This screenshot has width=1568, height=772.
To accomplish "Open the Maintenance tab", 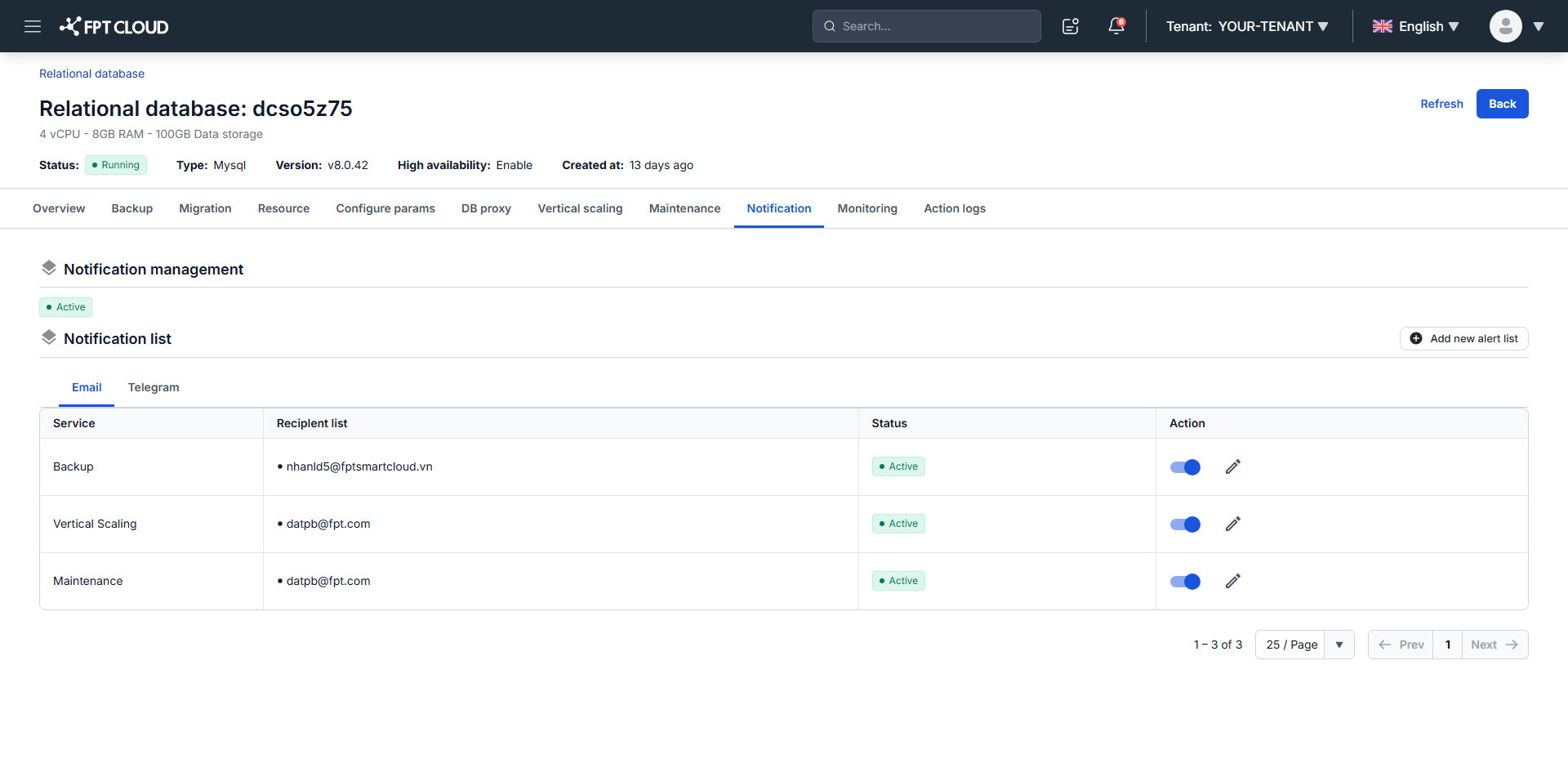I will (x=684, y=208).
